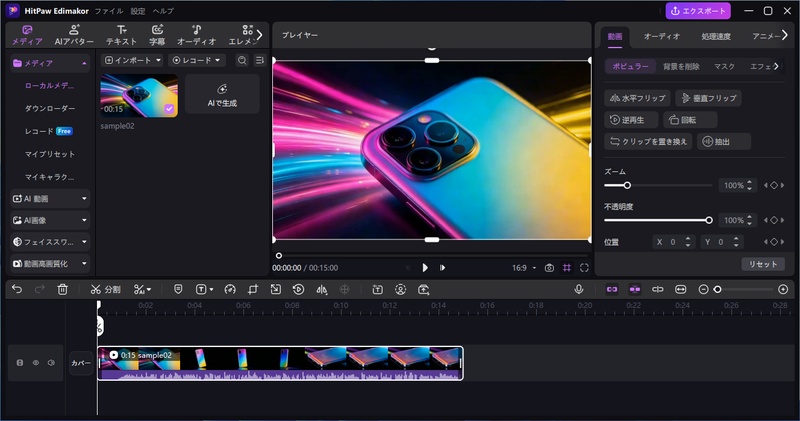Select the マスク sub-tab
The height and width of the screenshot is (421, 800).
[724, 66]
